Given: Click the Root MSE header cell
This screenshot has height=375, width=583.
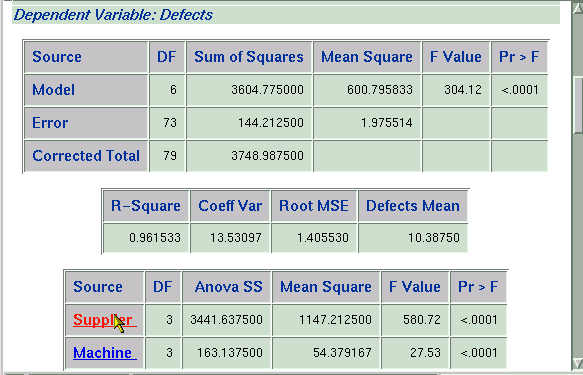Looking at the screenshot, I should click(x=314, y=206).
